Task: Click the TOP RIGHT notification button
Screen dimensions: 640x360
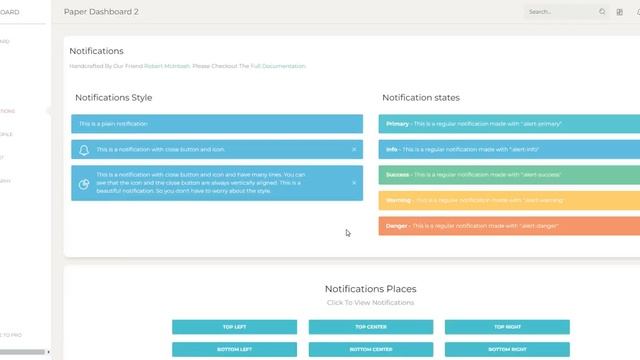Action: (507, 327)
